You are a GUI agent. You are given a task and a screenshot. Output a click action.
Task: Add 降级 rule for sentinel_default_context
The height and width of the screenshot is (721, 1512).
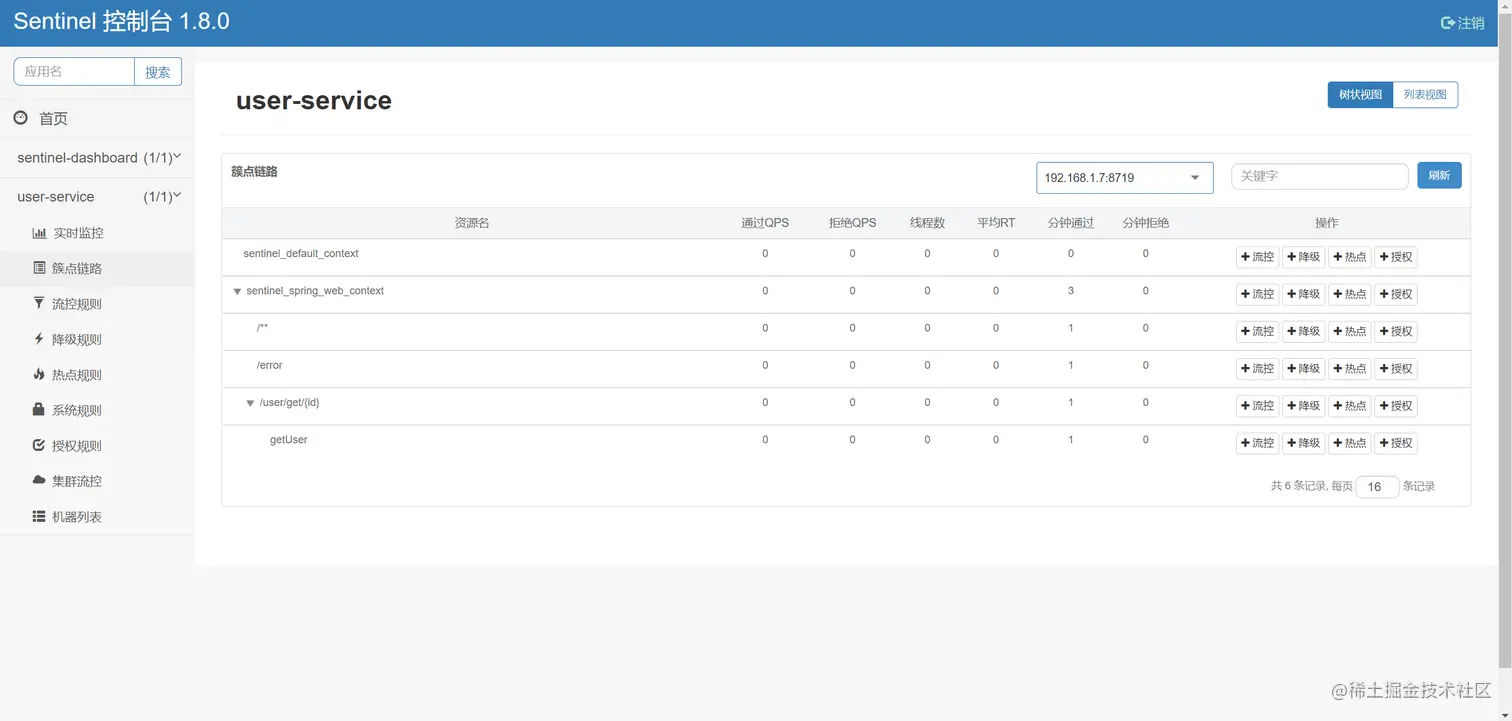[x=1304, y=257]
